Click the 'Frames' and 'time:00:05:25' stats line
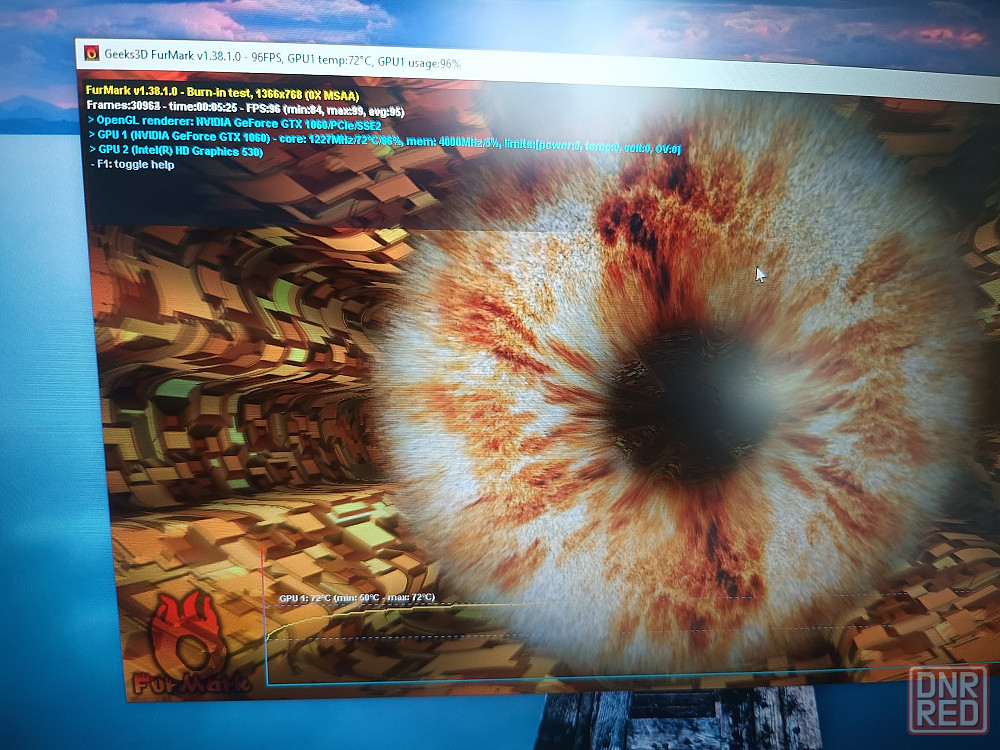Screen dimensions: 1000x750 245,108
